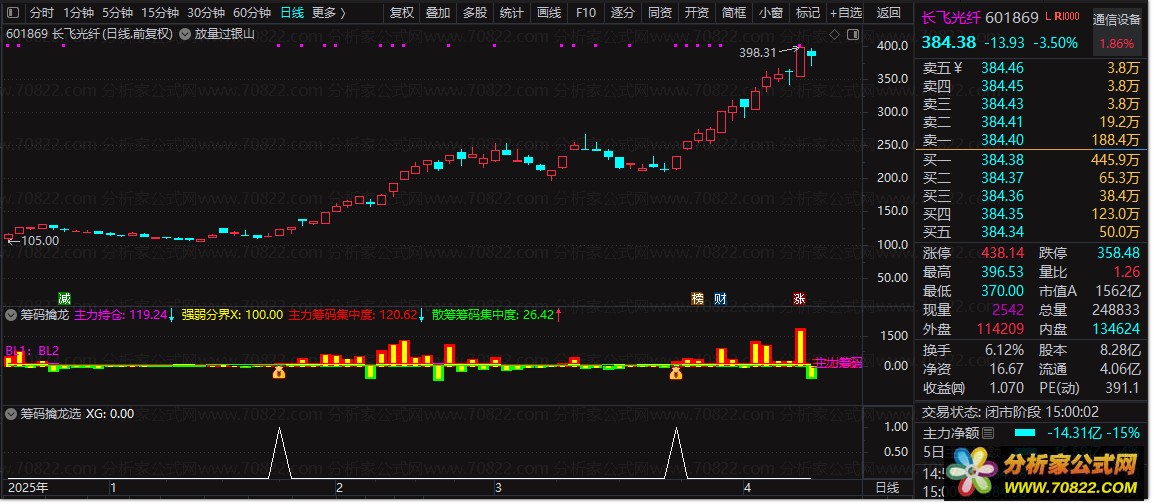The width and height of the screenshot is (1154, 504).
Task: Click the 叠加 overlay button
Action: coord(438,13)
